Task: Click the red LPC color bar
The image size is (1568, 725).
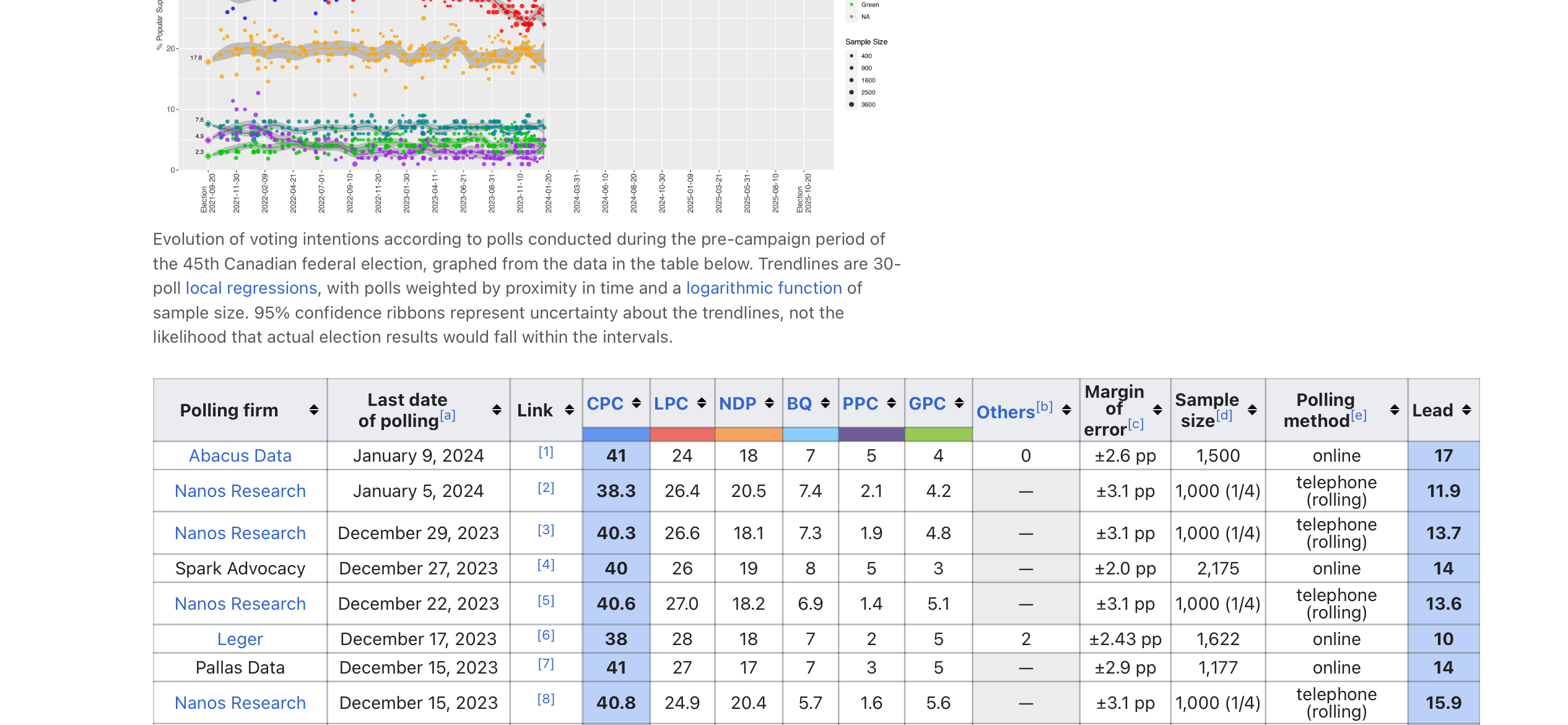Action: click(682, 434)
